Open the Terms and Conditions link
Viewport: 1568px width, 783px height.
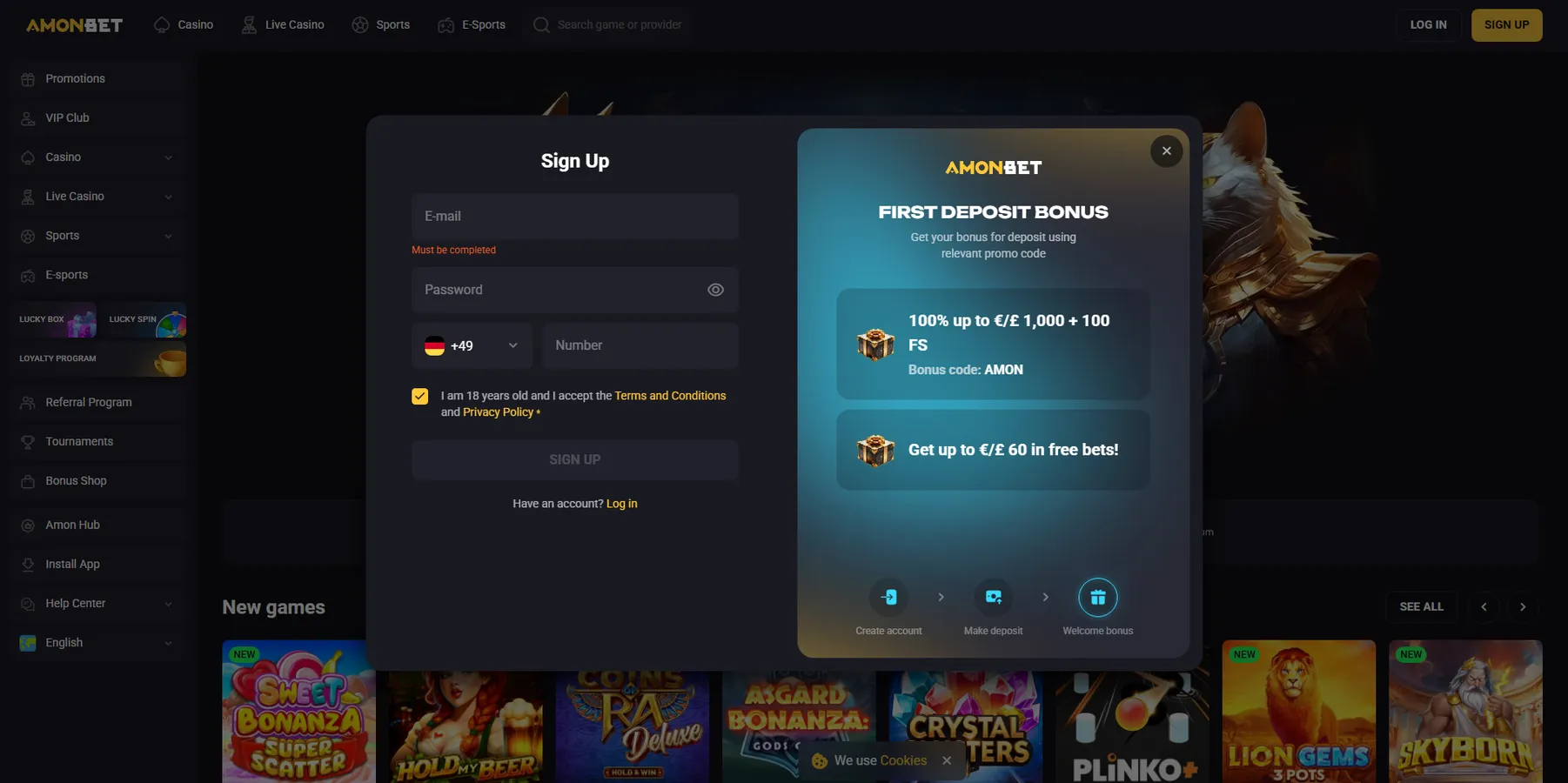(670, 396)
